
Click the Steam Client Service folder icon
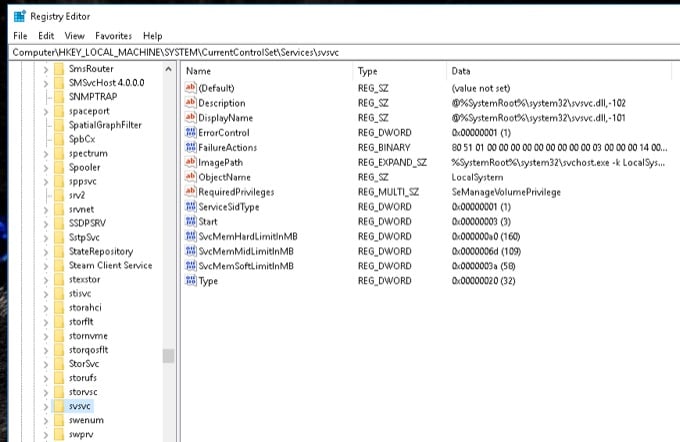pyautogui.click(x=59, y=265)
